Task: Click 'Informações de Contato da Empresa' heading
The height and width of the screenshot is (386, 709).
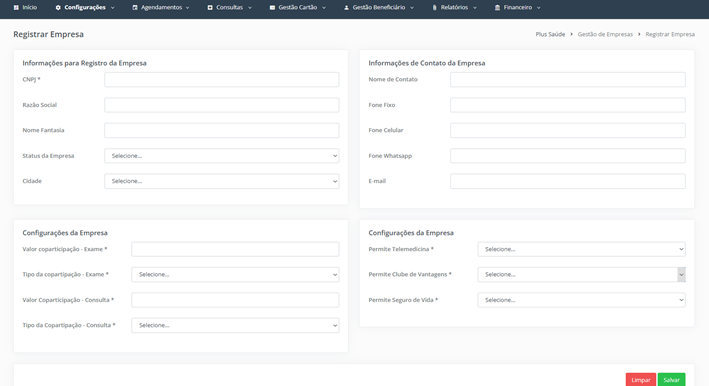Action: (427, 63)
